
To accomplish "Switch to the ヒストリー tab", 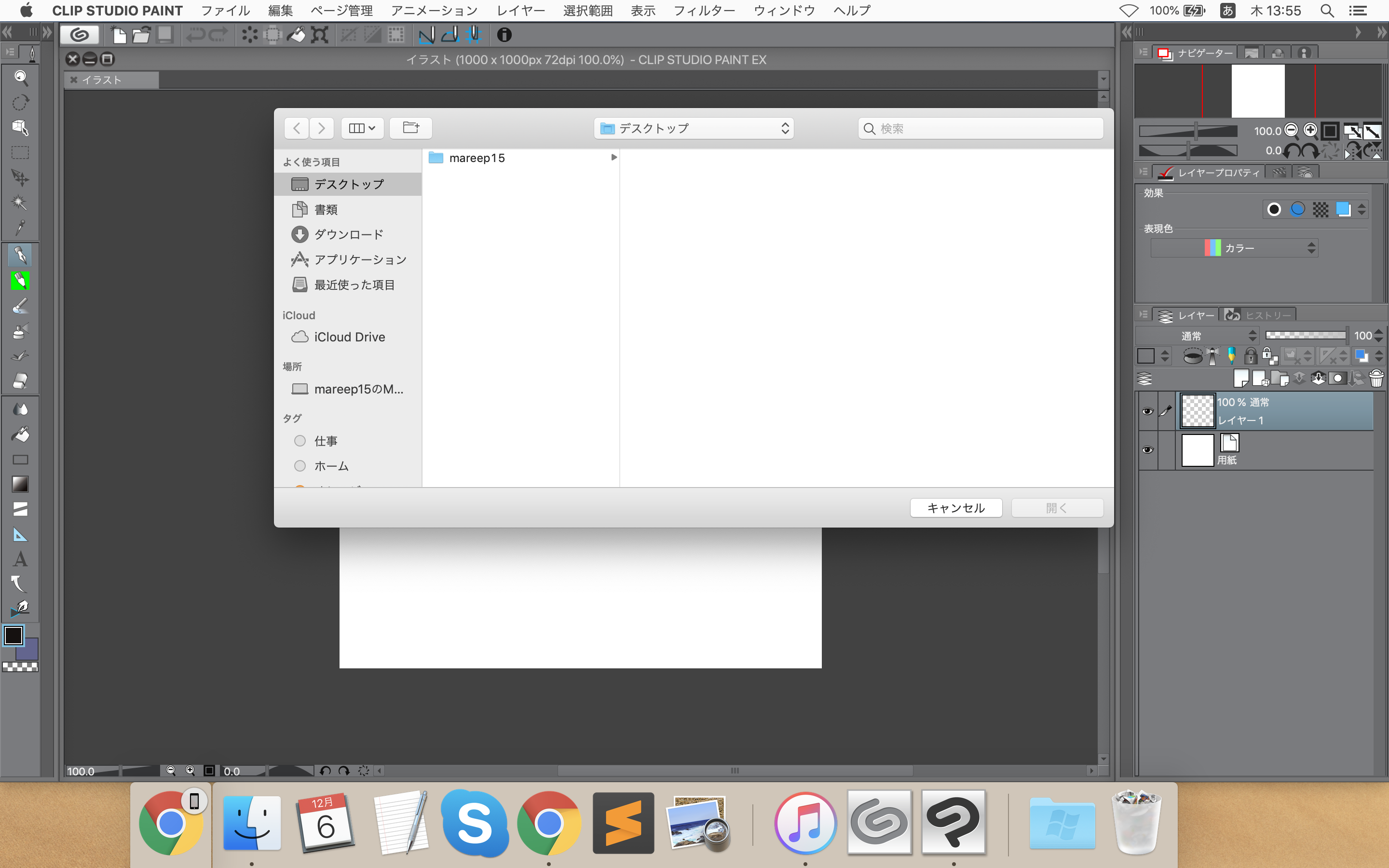I will 1260,315.
